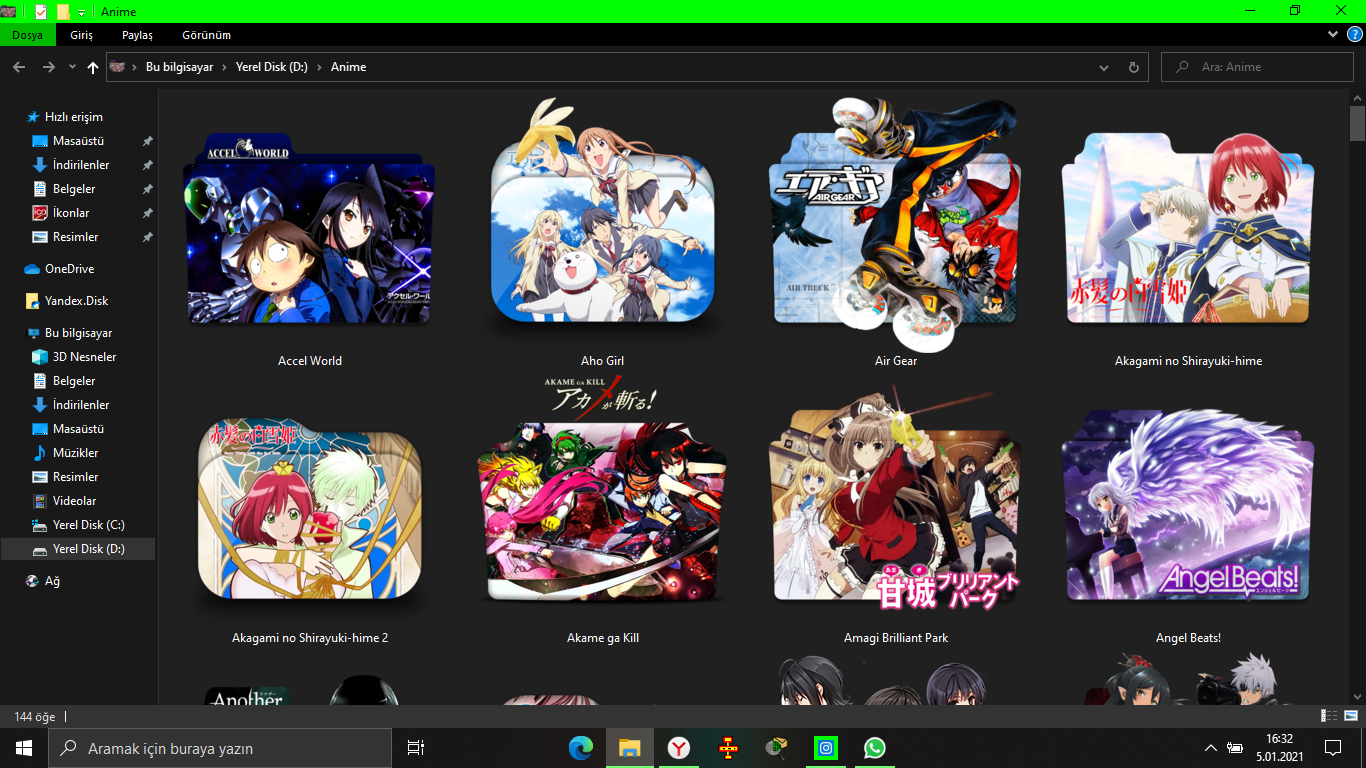The width and height of the screenshot is (1366, 768).
Task: Click the vertical scrollbar thumb
Action: pos(1357,125)
